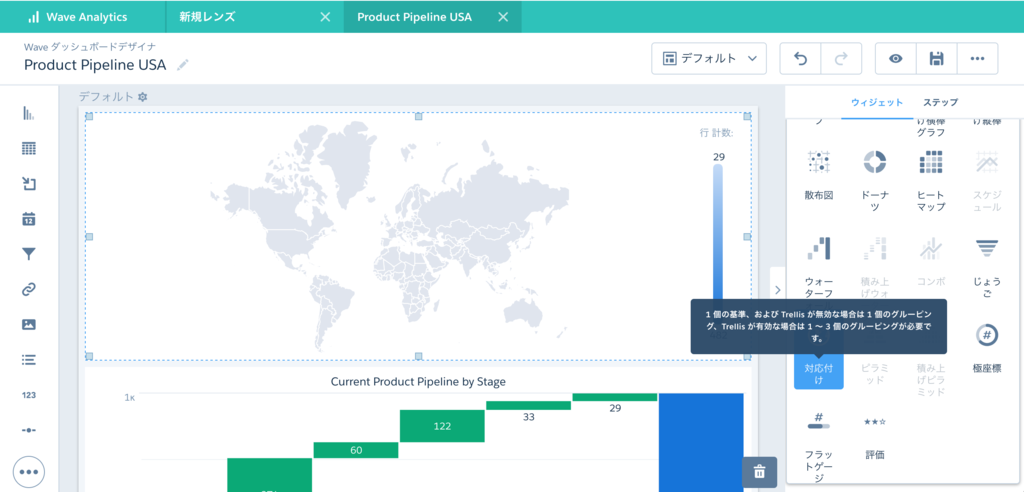Add a link widget from left sidebar
Viewport: 1024px width, 492px height.
(29, 289)
